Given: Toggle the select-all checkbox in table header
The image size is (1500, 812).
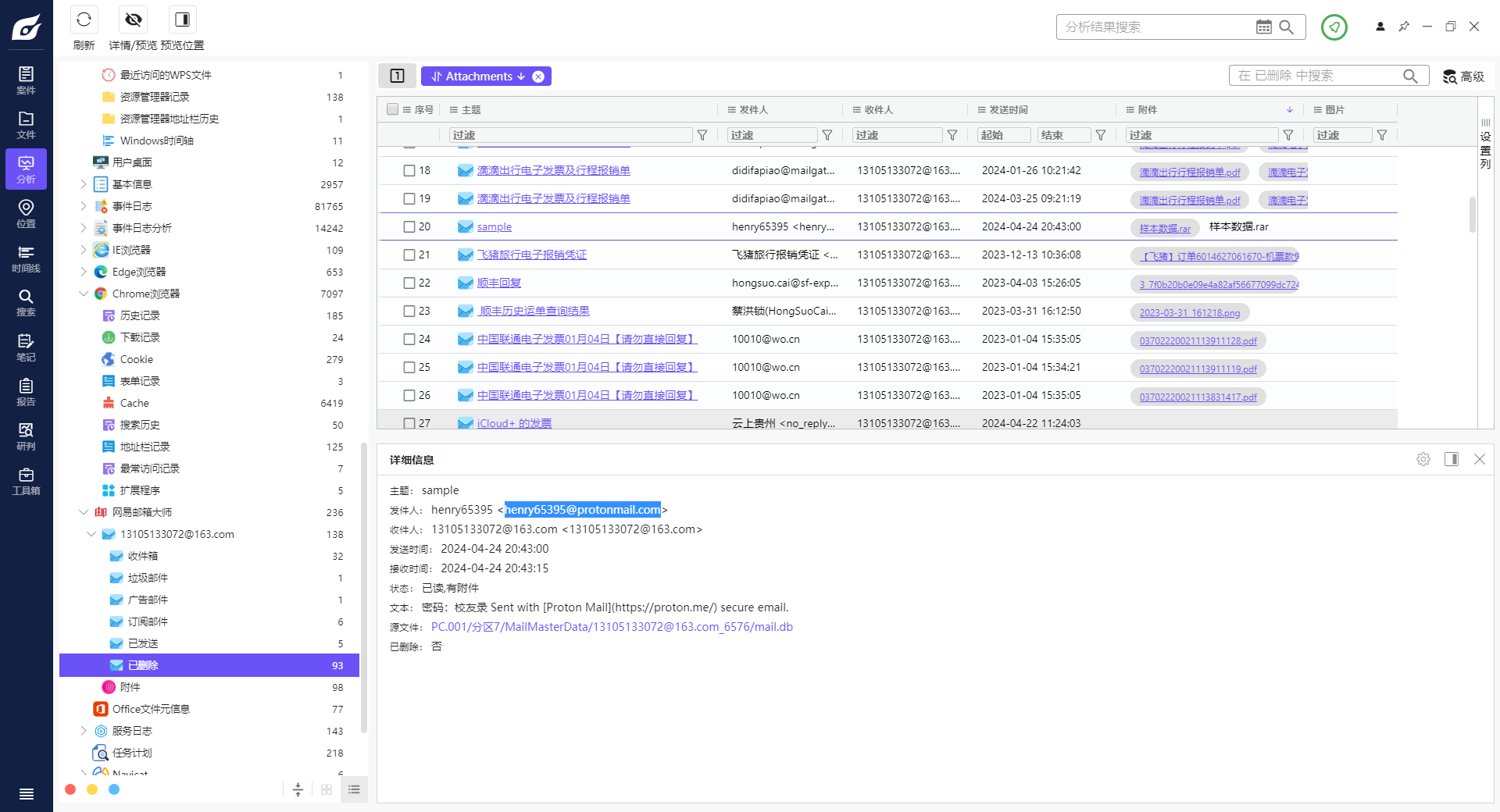Looking at the screenshot, I should pyautogui.click(x=392, y=110).
